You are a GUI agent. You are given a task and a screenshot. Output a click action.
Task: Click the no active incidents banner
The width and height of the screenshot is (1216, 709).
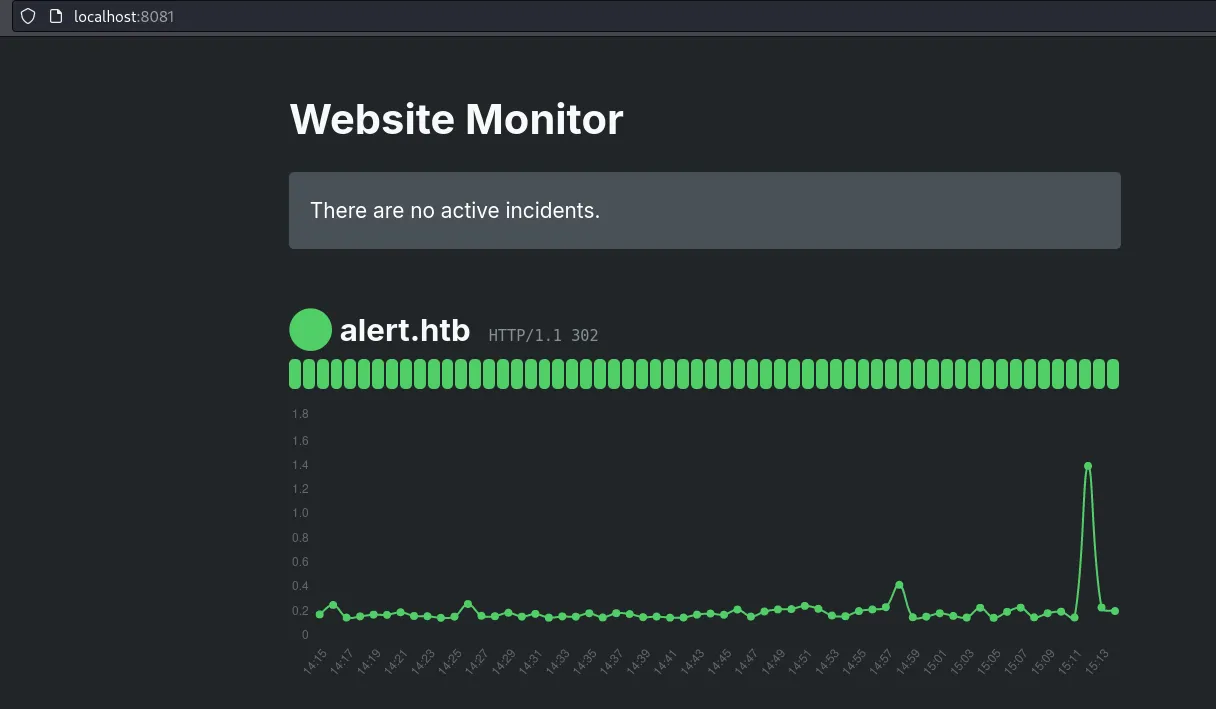coord(704,210)
